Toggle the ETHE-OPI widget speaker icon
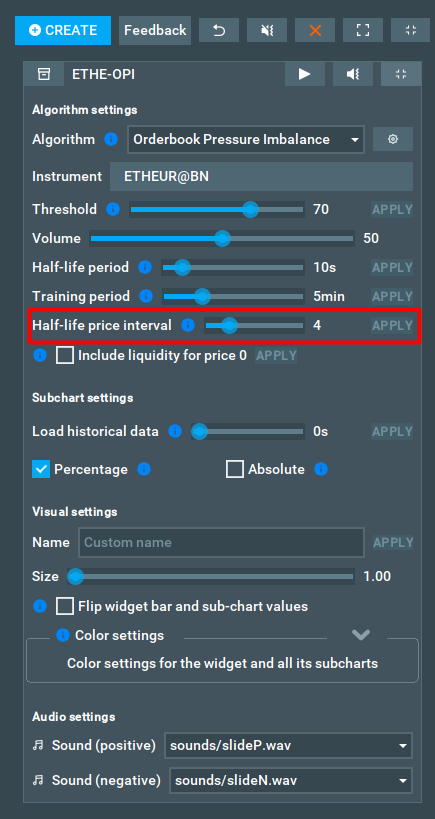This screenshot has width=435, height=819. pyautogui.click(x=353, y=74)
